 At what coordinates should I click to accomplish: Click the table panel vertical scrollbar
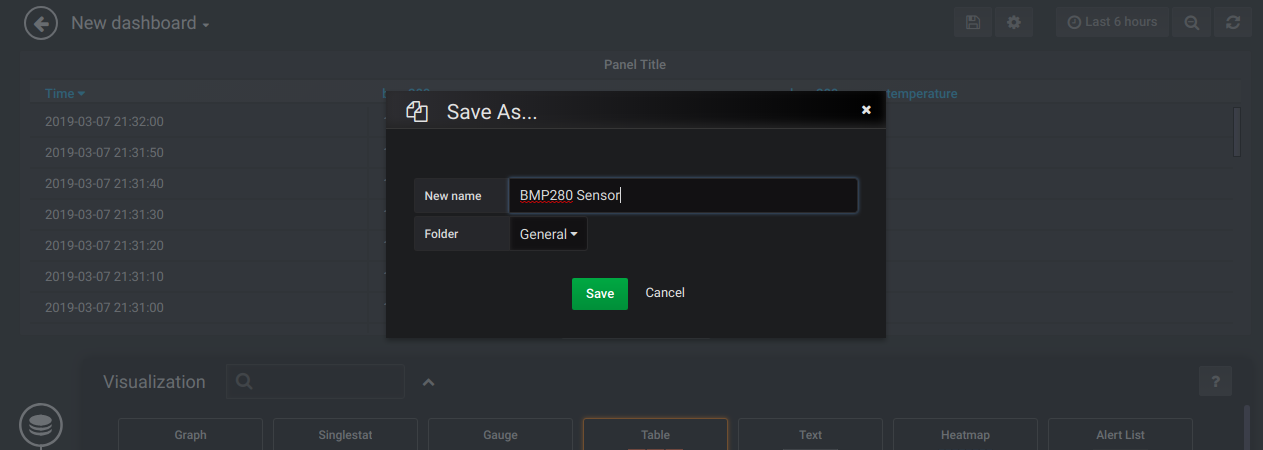coord(1237,132)
